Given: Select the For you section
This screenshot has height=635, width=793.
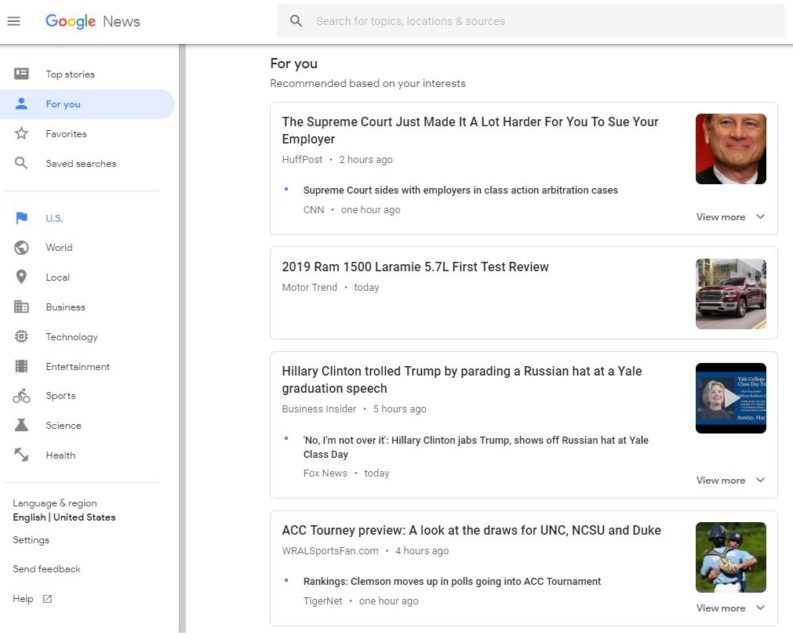Looking at the screenshot, I should (87, 104).
